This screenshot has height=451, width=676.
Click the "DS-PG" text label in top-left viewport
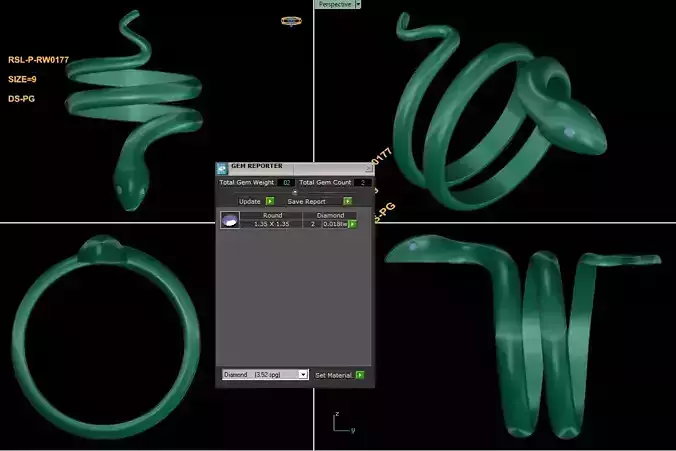22,99
